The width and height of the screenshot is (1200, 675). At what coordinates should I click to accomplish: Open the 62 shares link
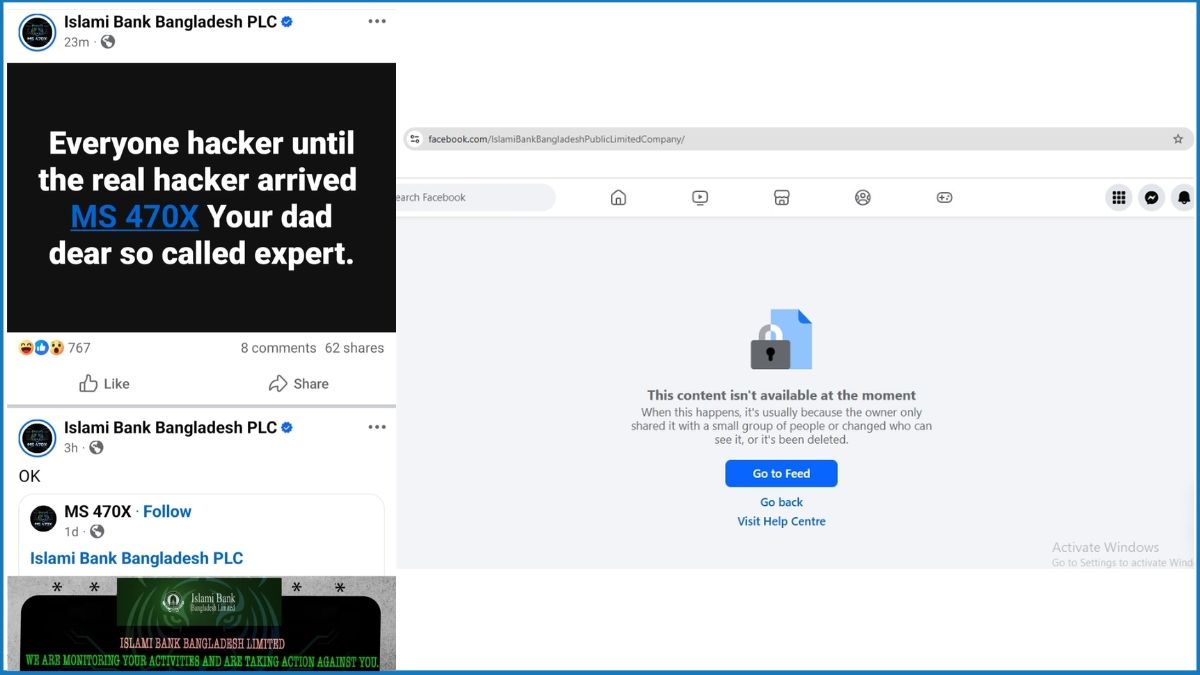tap(354, 348)
